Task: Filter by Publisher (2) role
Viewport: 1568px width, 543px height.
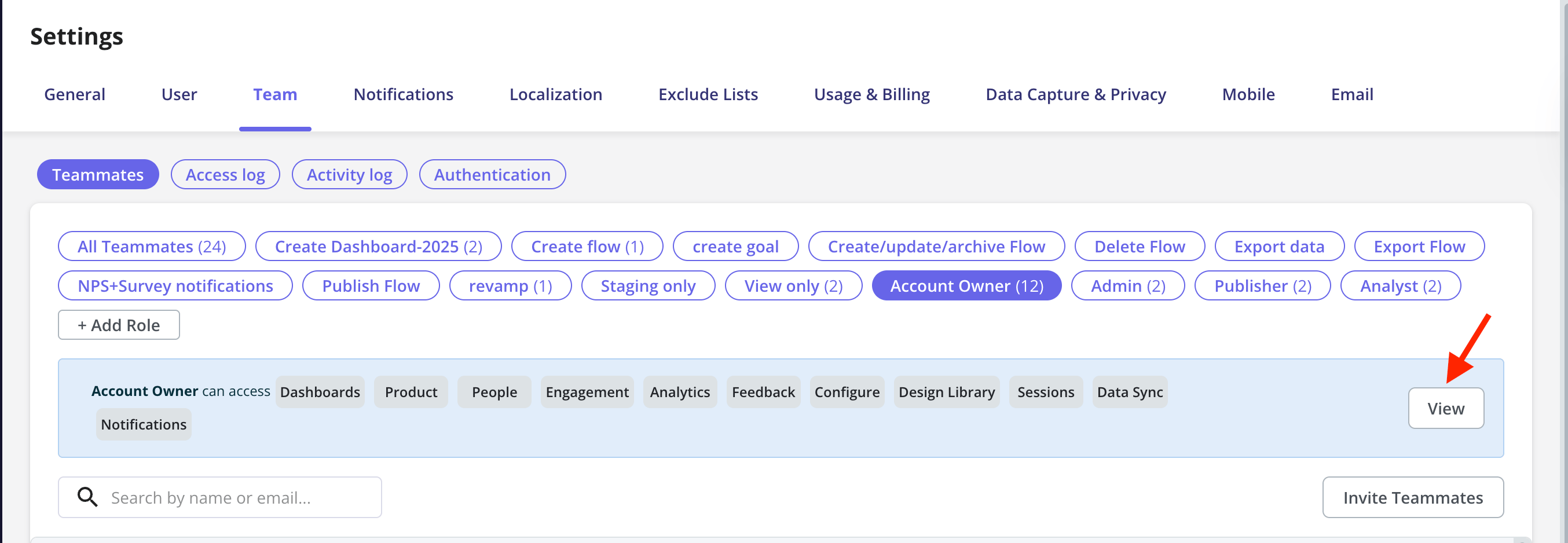Action: point(1262,285)
